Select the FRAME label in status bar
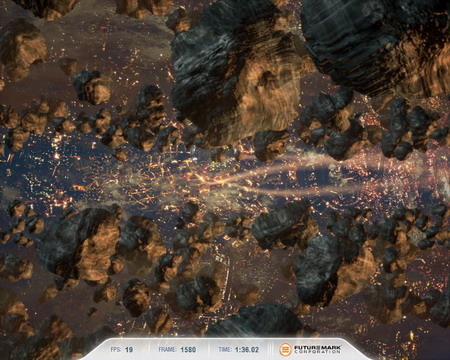This screenshot has width=450, height=360. 168,350
